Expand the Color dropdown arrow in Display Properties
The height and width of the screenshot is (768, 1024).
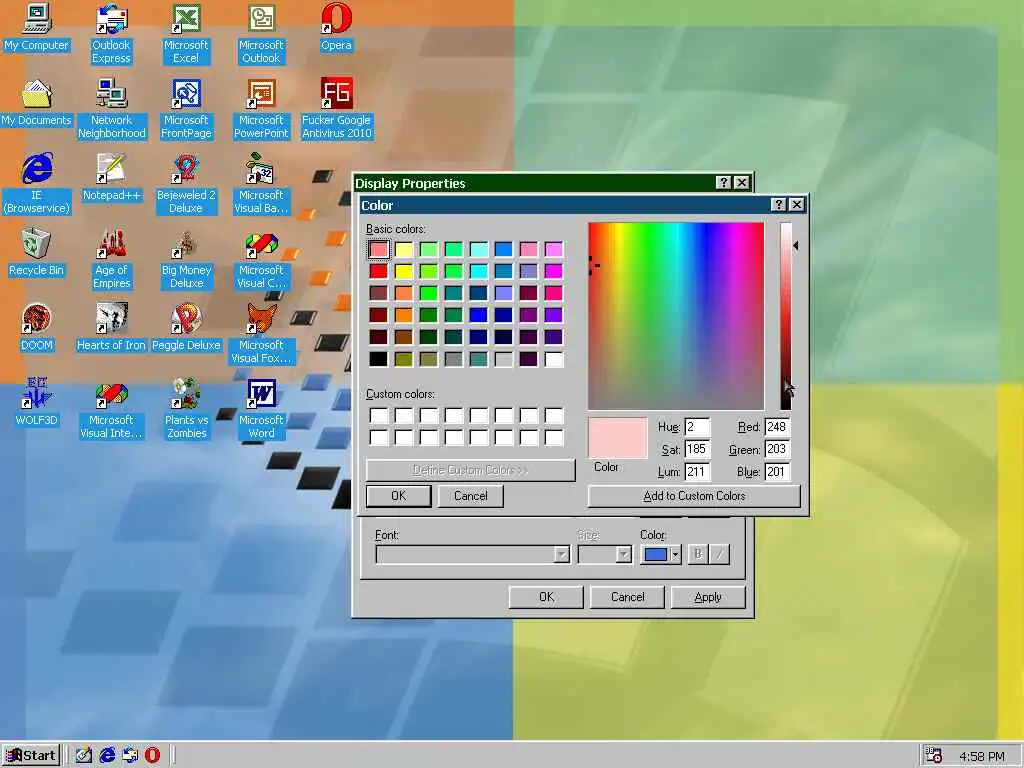coord(675,554)
